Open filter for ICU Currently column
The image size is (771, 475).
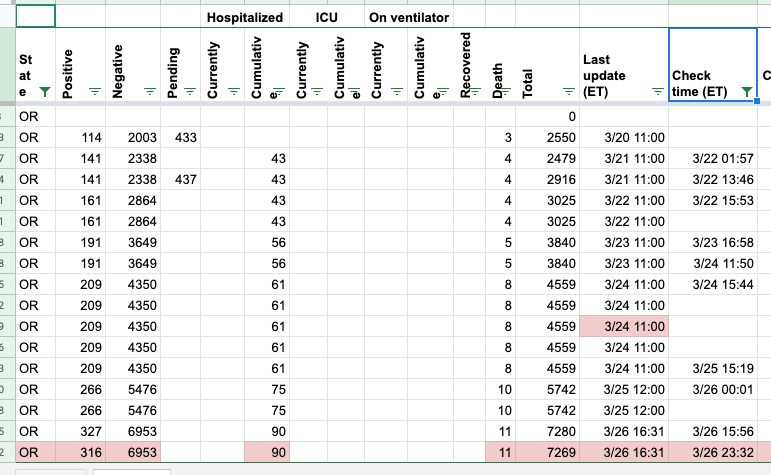point(317,91)
